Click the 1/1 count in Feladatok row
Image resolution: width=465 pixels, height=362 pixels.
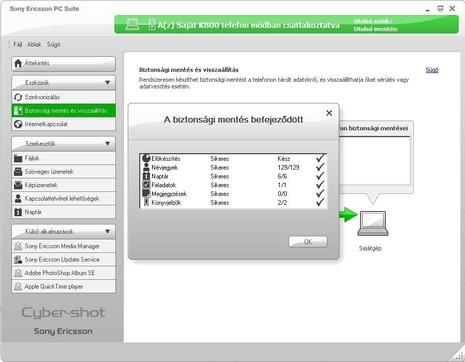(282, 185)
